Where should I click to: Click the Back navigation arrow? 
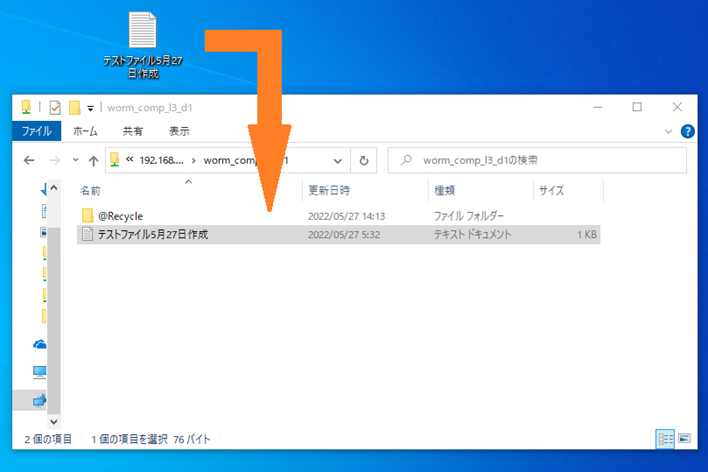[x=29, y=161]
